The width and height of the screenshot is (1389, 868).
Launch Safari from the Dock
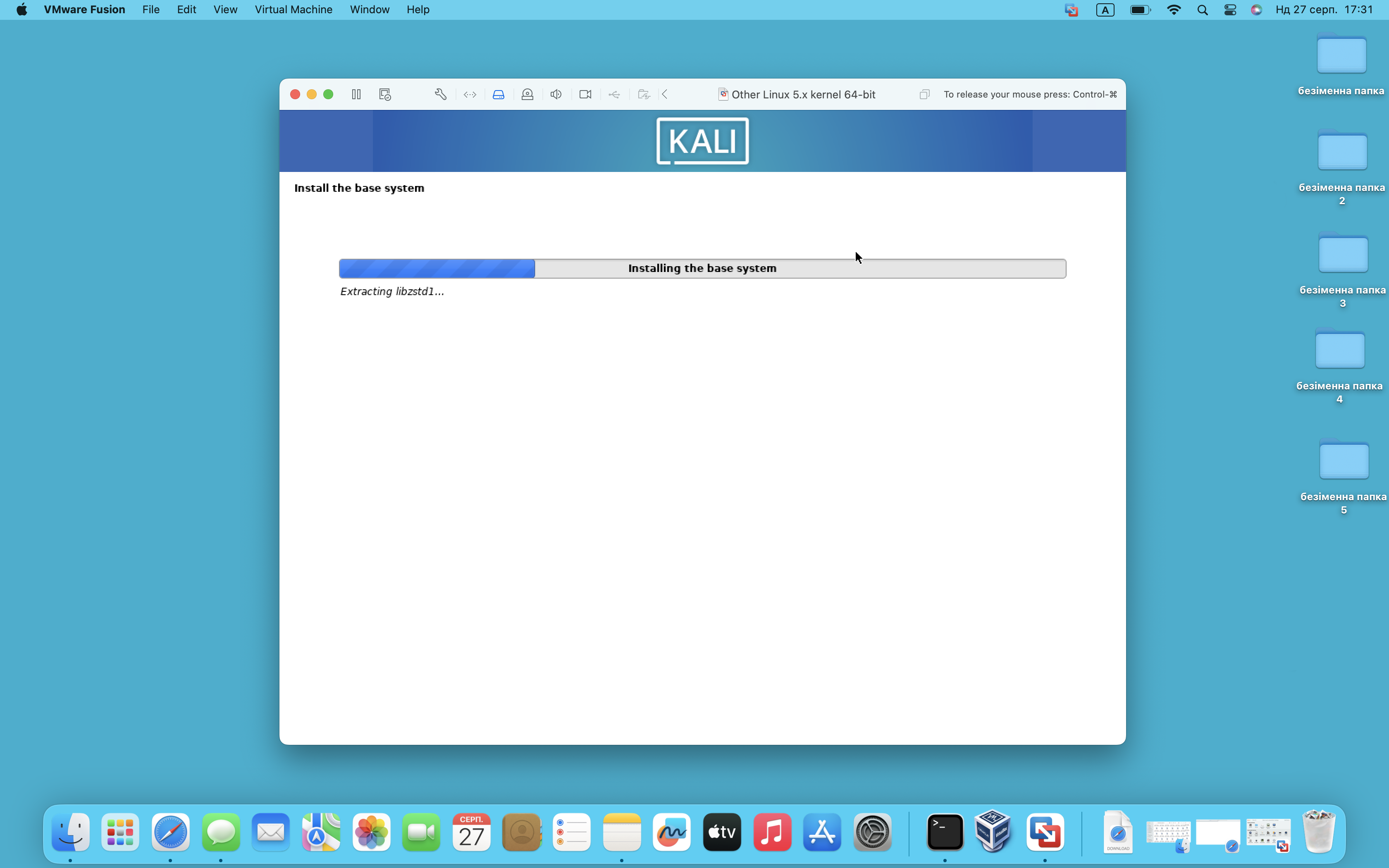pos(170,832)
